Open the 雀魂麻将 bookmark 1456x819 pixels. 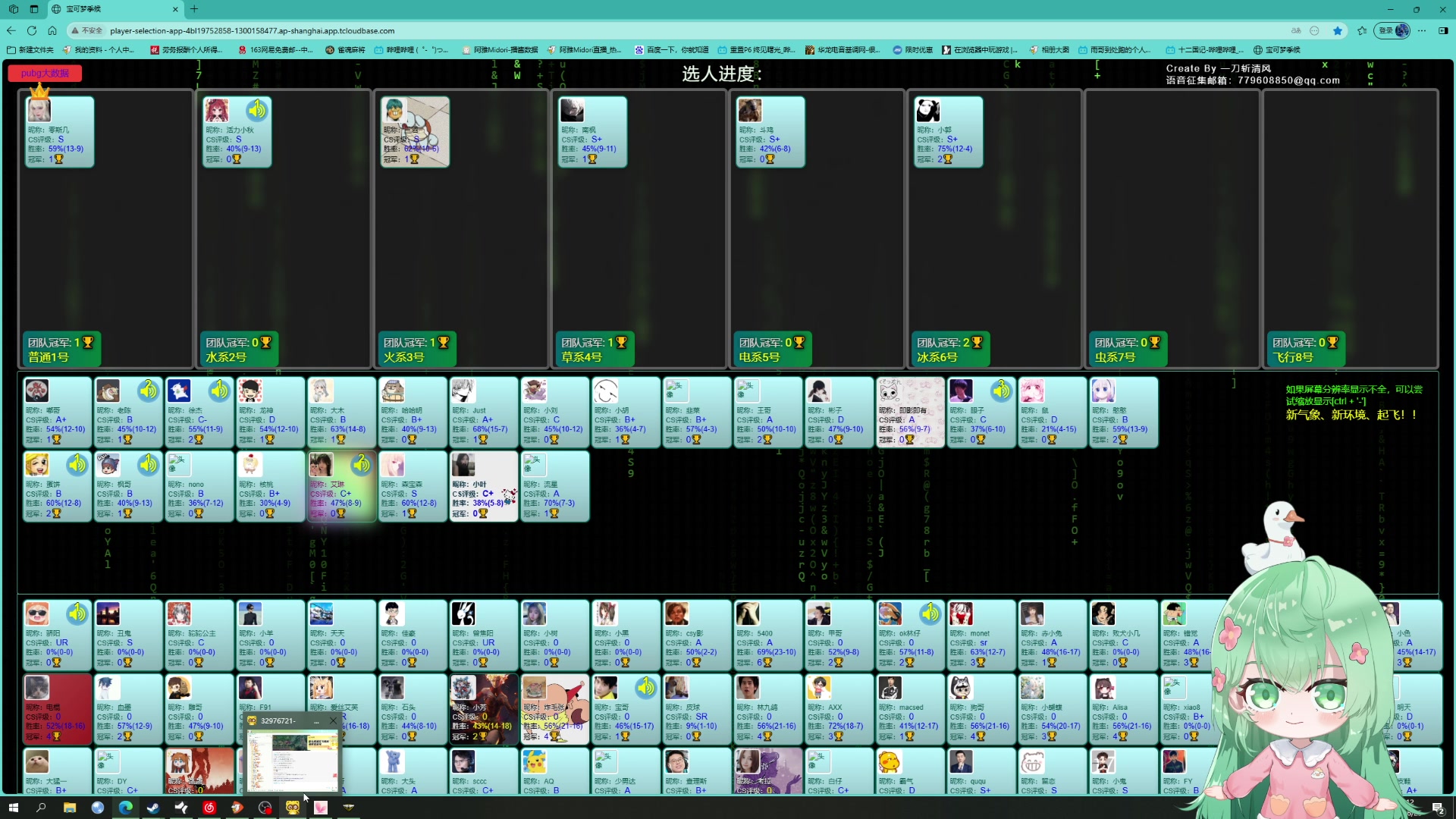tap(345, 50)
